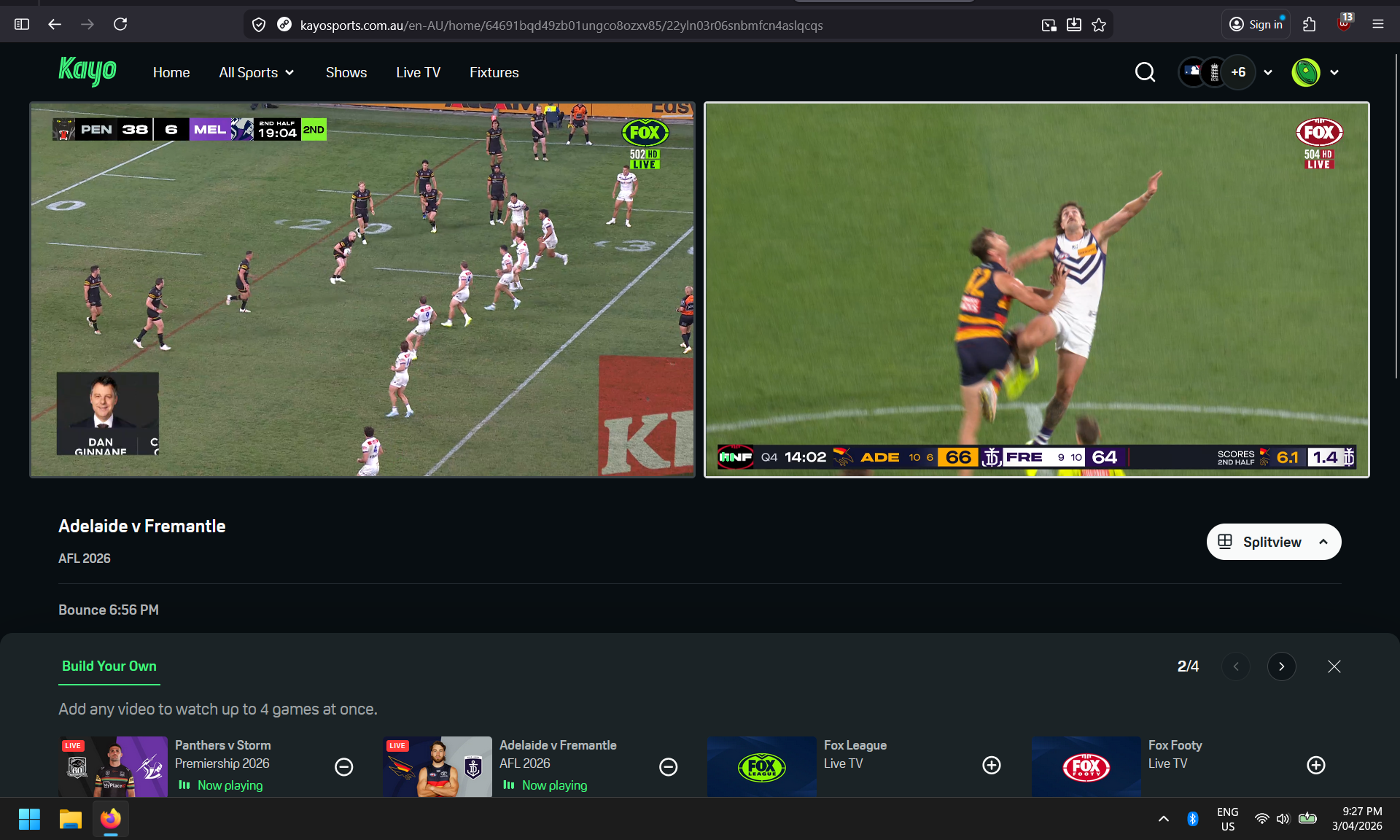
Task: Open the Fixtures page link
Action: (494, 72)
